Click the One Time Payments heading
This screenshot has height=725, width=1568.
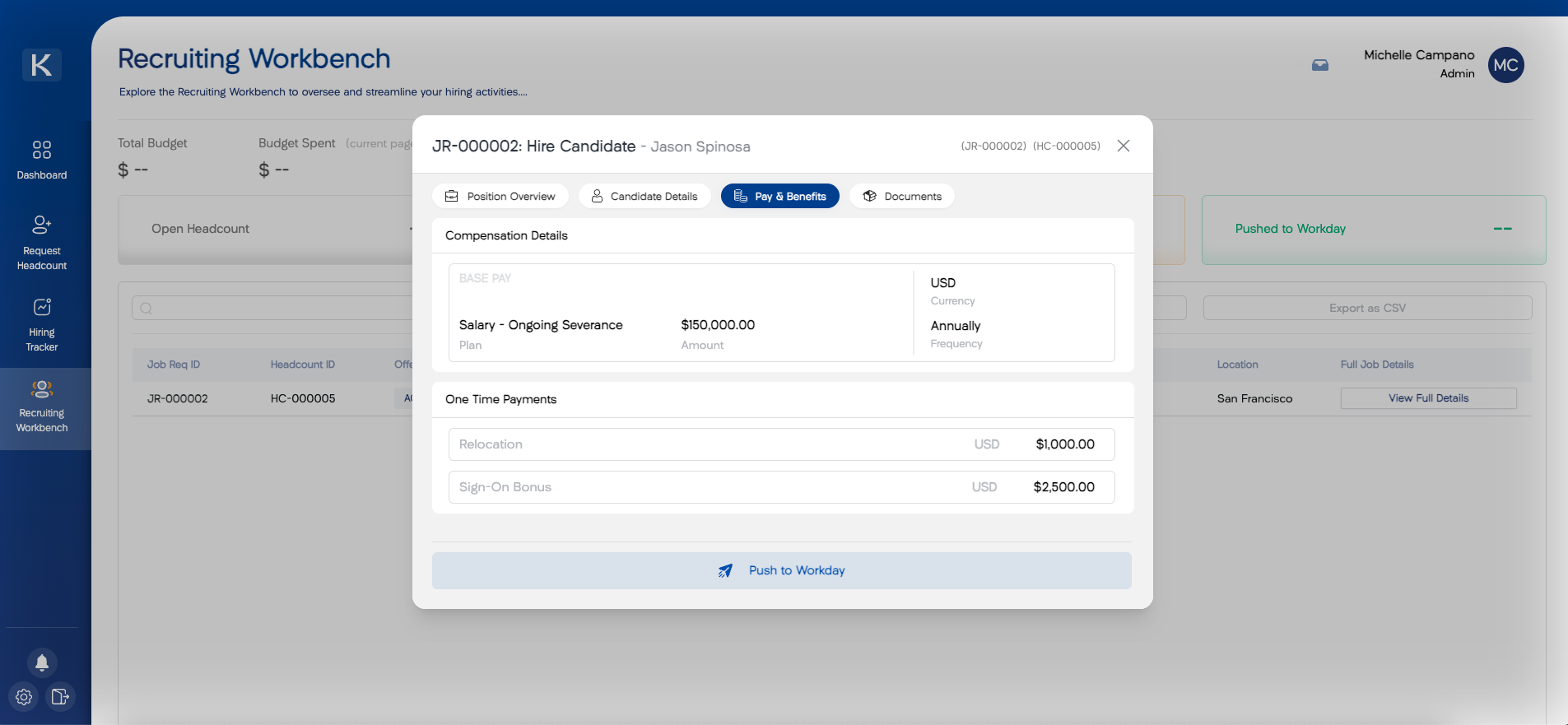tap(500, 399)
